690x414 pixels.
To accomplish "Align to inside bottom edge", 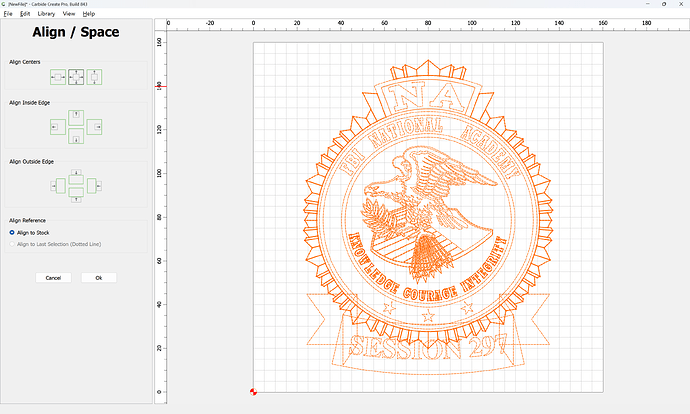I will (x=76, y=136).
